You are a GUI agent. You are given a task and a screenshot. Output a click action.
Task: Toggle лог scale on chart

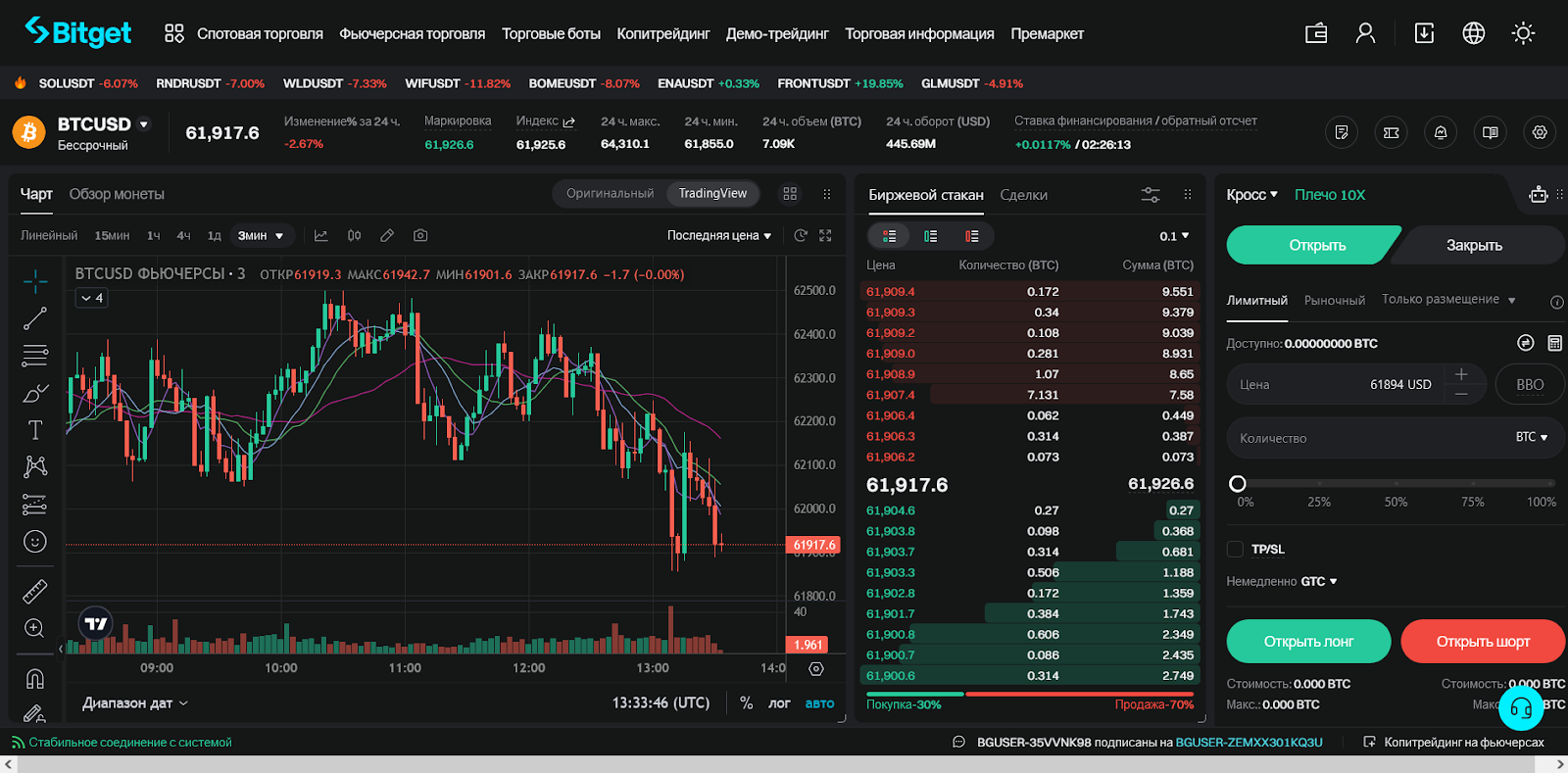coord(779,703)
